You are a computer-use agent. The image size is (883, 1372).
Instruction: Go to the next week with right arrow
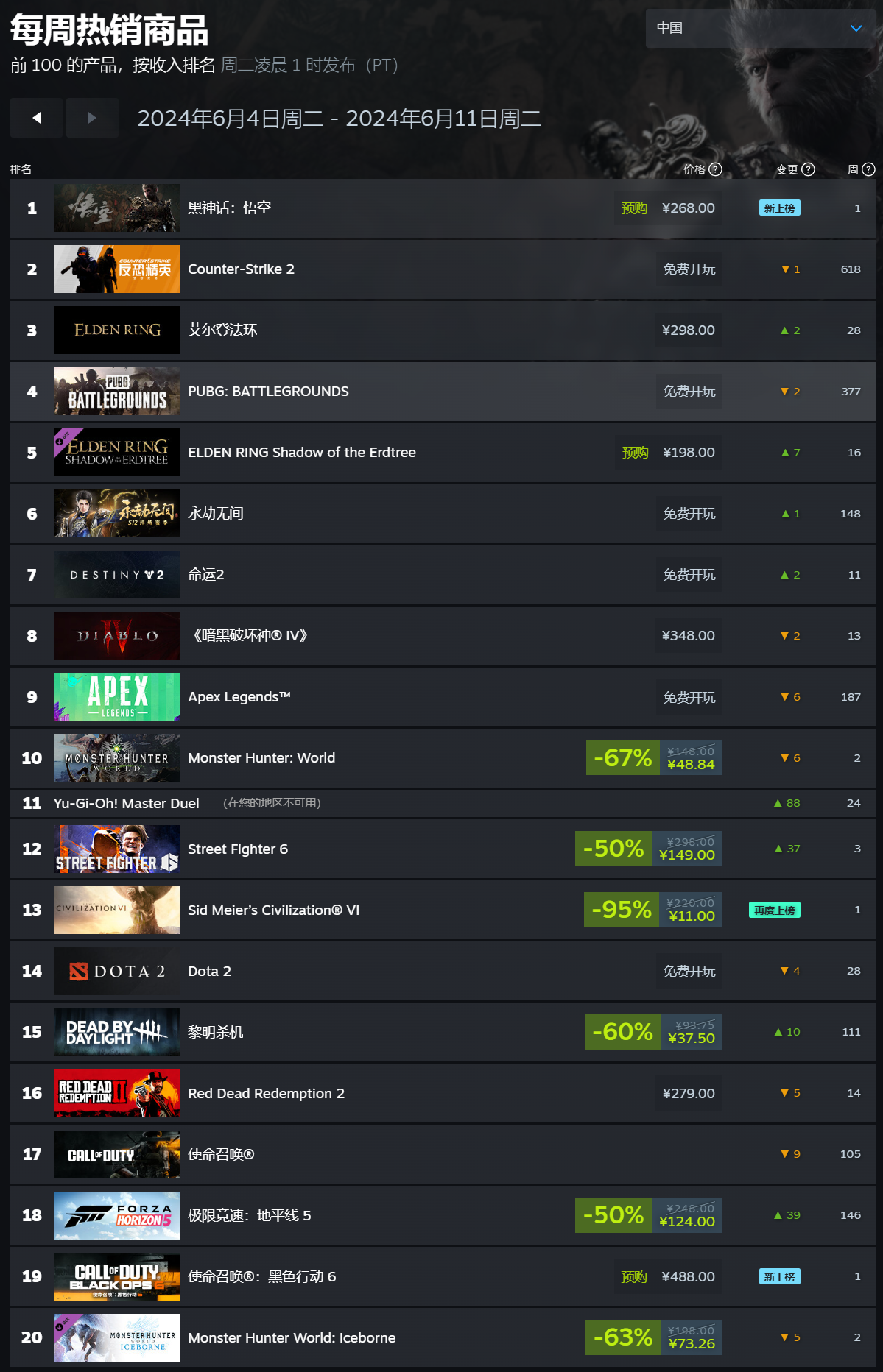(x=92, y=118)
